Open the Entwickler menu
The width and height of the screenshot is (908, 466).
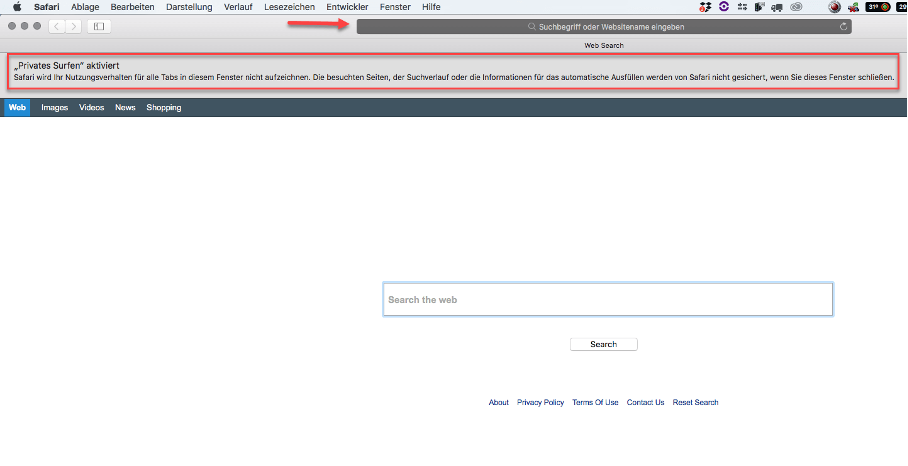(x=347, y=7)
